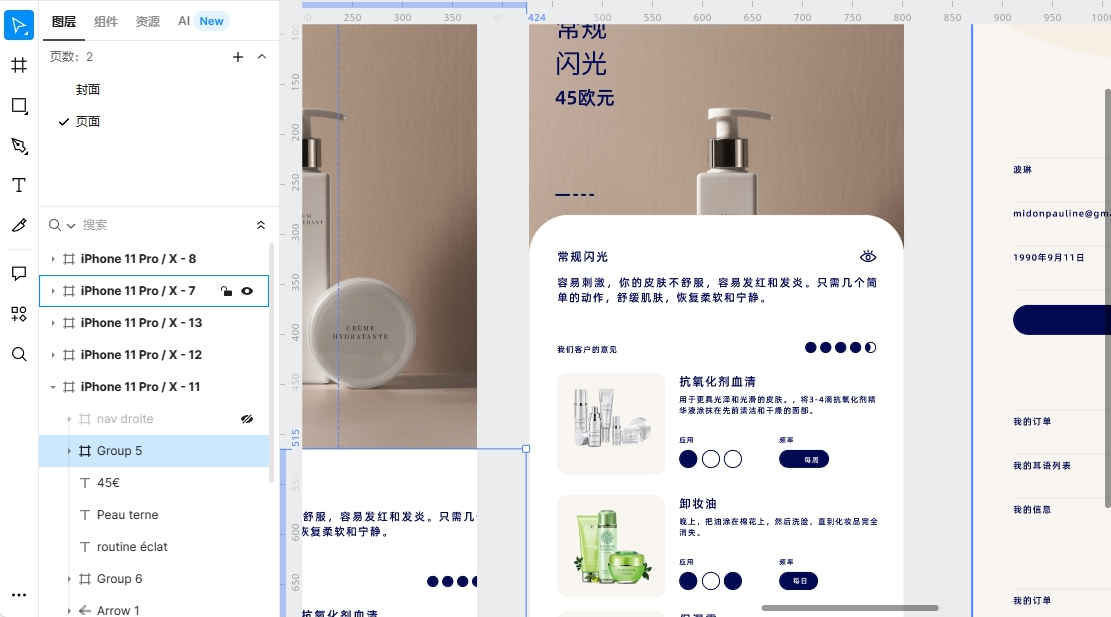Image resolution: width=1111 pixels, height=617 pixels.
Task: Open the plugins/components grid tool
Action: click(19, 314)
